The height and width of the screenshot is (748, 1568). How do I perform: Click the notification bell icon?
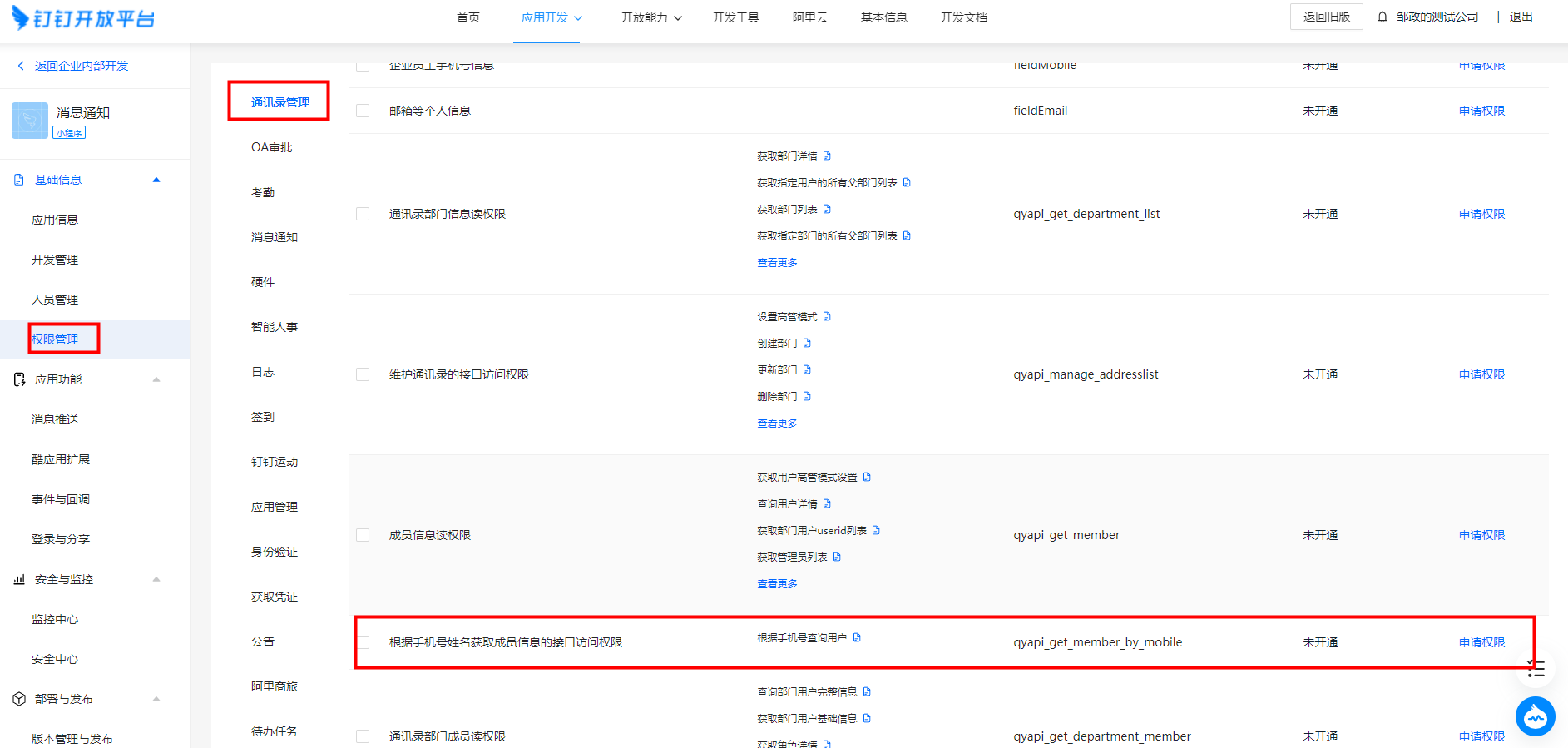1382,17
